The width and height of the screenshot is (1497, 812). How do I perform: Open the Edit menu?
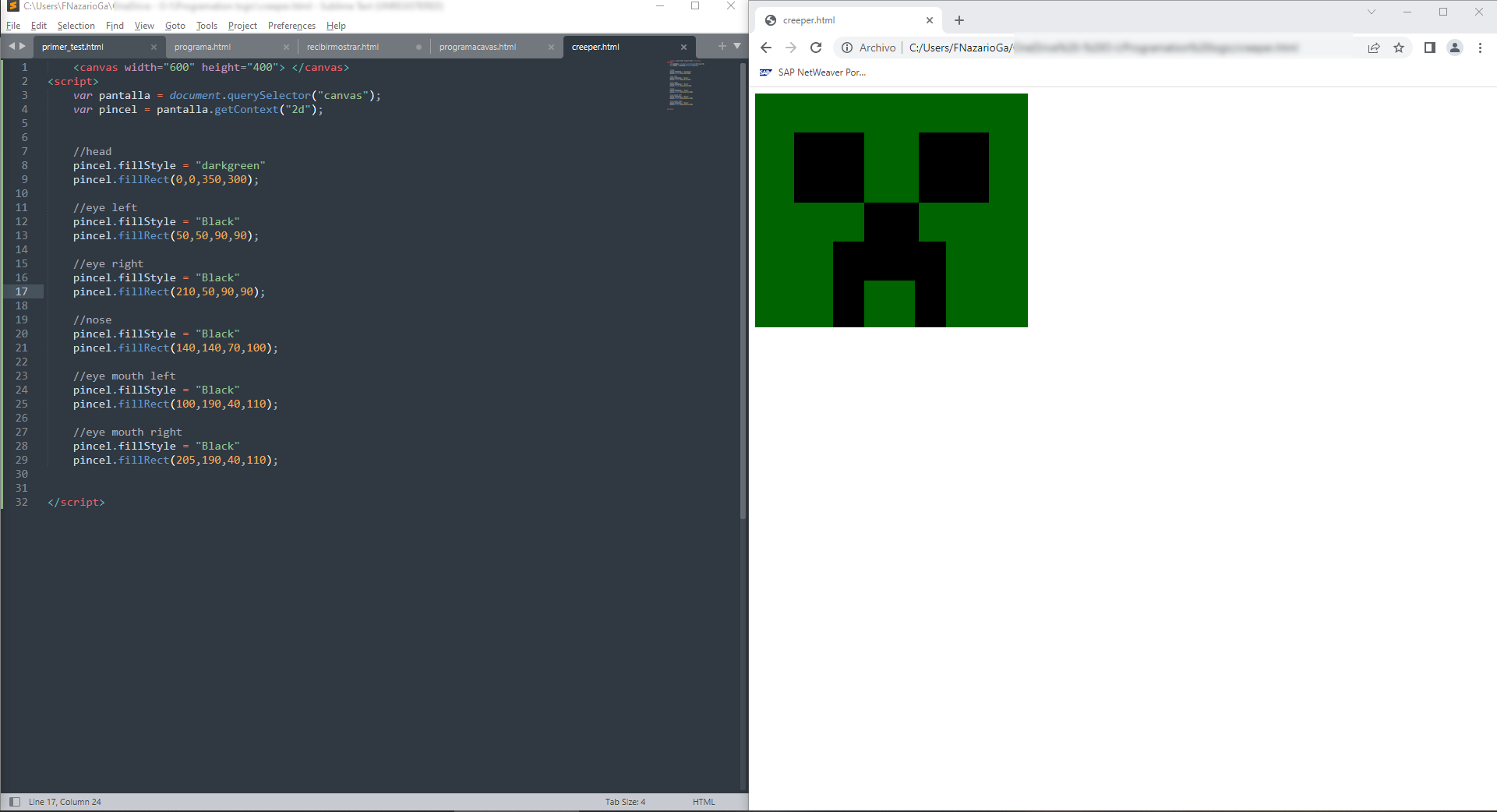[39, 26]
